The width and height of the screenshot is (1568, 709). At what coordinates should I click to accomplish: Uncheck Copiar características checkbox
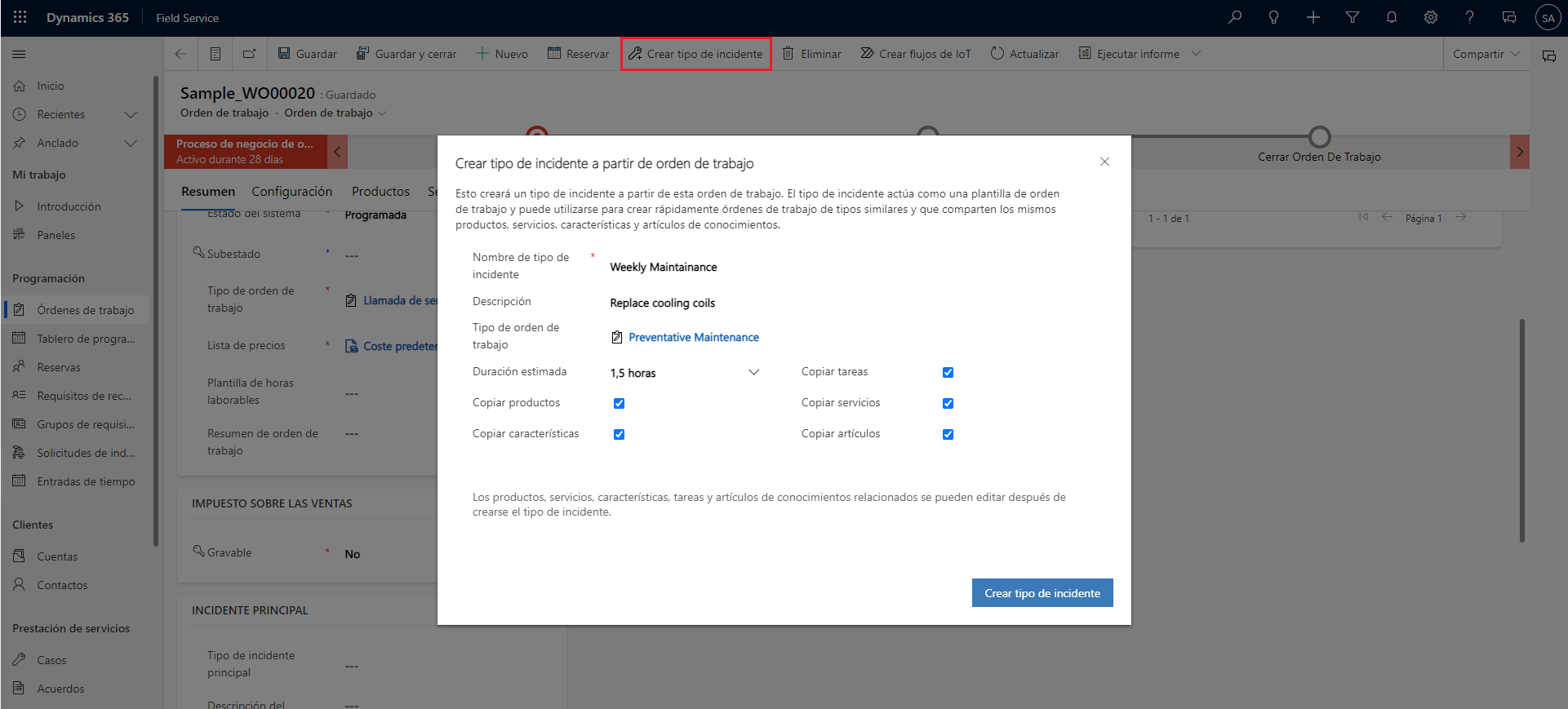(619, 434)
